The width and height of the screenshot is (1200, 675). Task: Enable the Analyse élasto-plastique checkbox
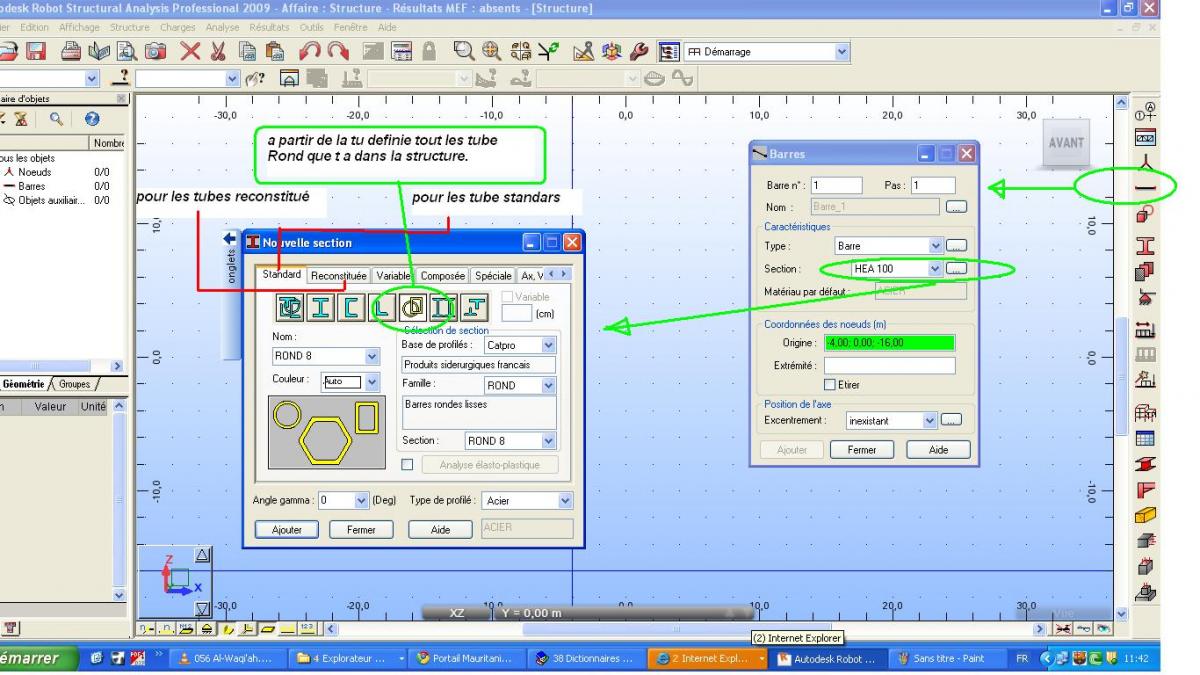[x=407, y=464]
